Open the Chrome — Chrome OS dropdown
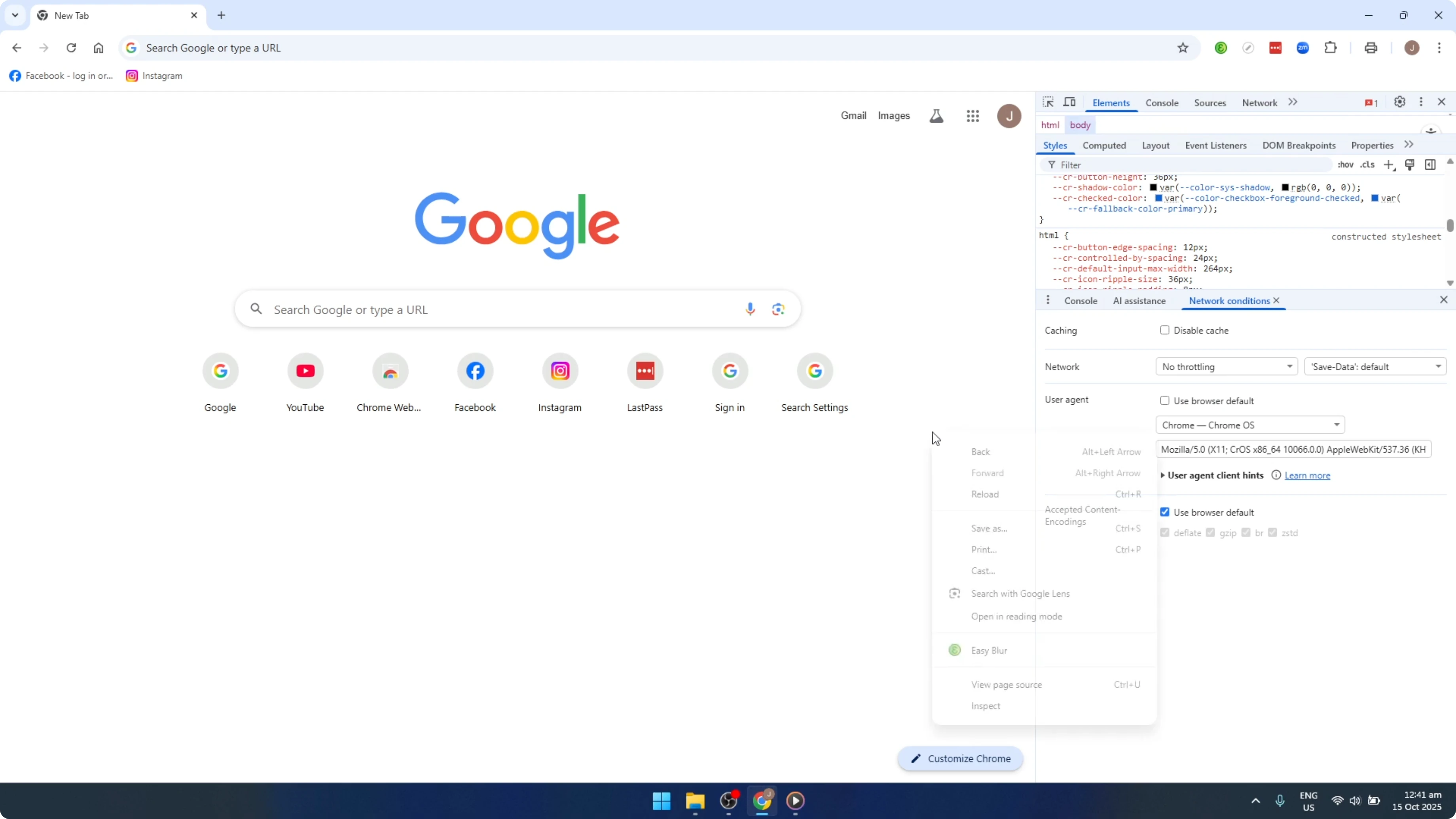Screen dimensions: 1456x819 click(x=1250, y=425)
